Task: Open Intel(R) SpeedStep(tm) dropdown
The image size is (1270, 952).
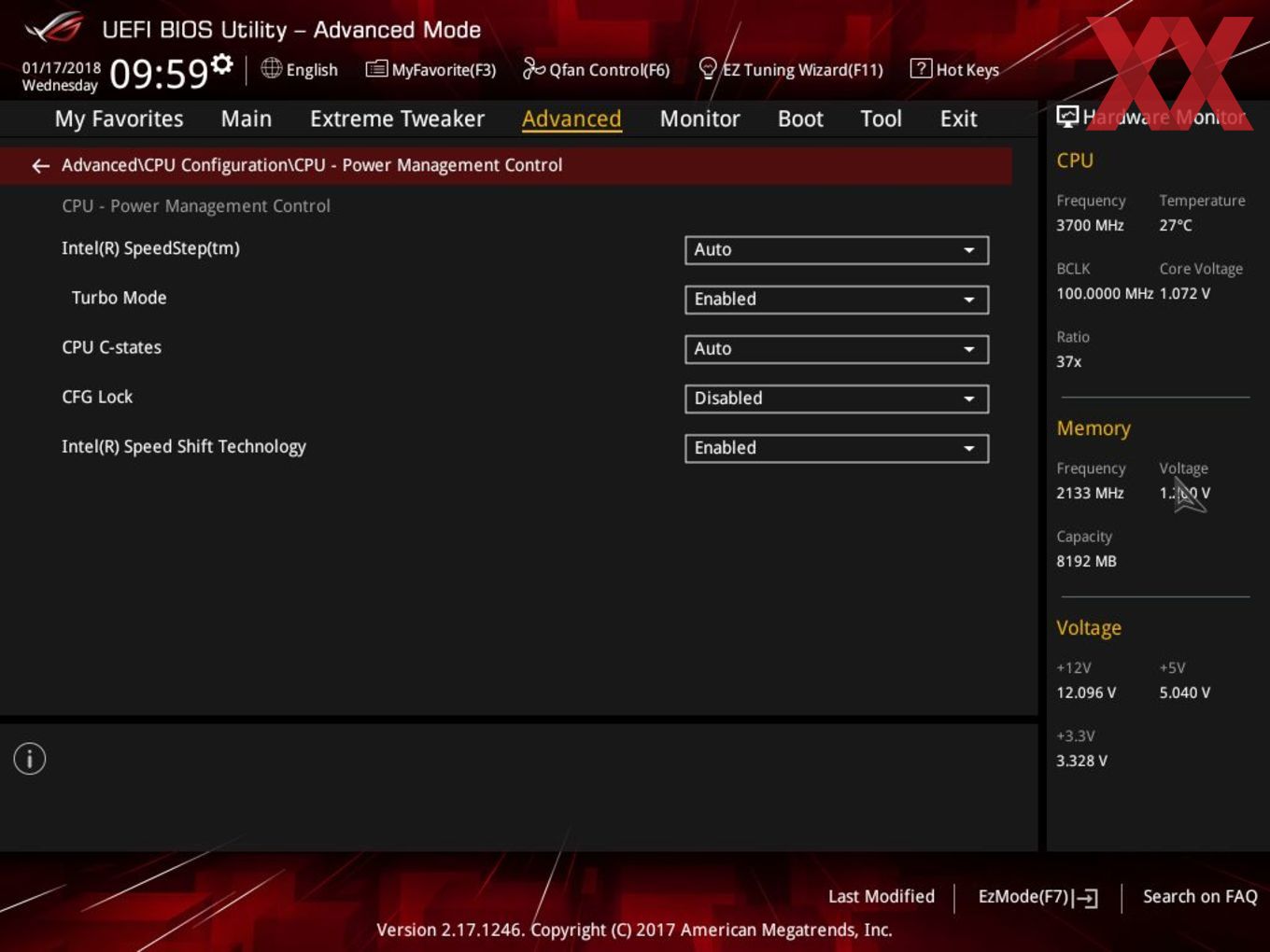Action: point(837,250)
